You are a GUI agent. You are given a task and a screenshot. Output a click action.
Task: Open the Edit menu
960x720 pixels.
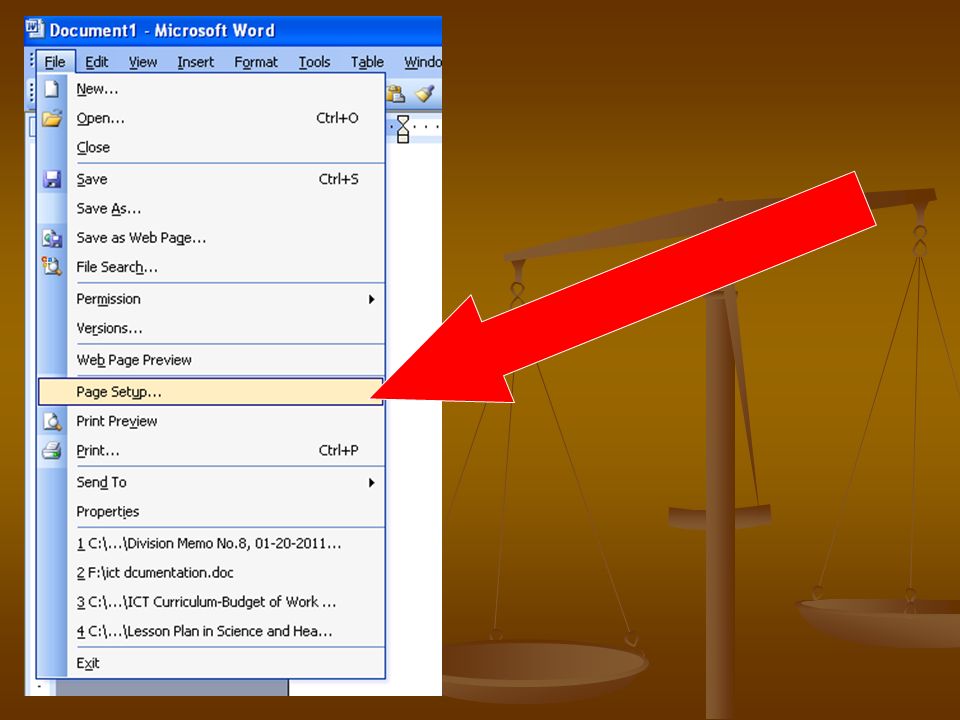[97, 62]
